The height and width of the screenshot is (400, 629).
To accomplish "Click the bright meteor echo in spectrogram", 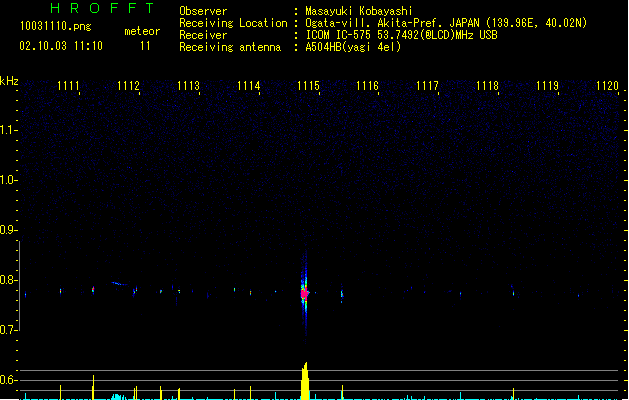I will [x=305, y=293].
